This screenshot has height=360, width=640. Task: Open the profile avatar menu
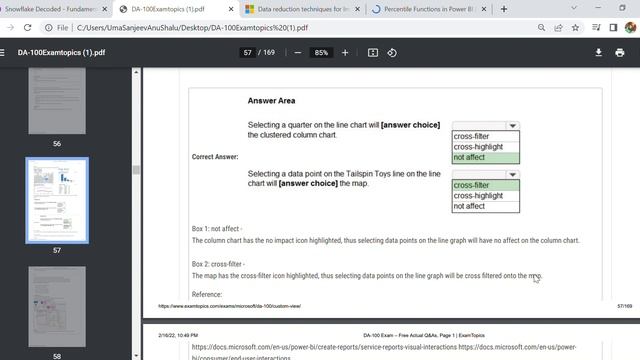coord(630,28)
